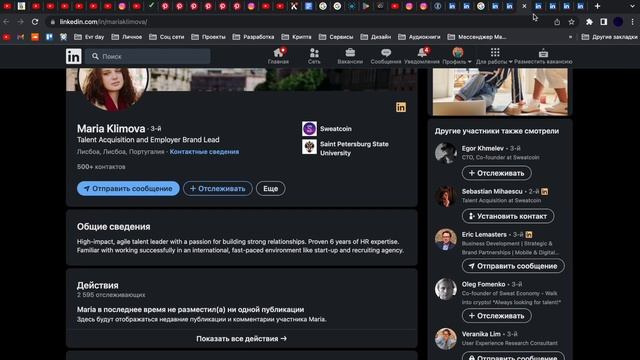Open the Chrome extensions puzzle icon
The width and height of the screenshot is (640, 360).
[x=589, y=22]
